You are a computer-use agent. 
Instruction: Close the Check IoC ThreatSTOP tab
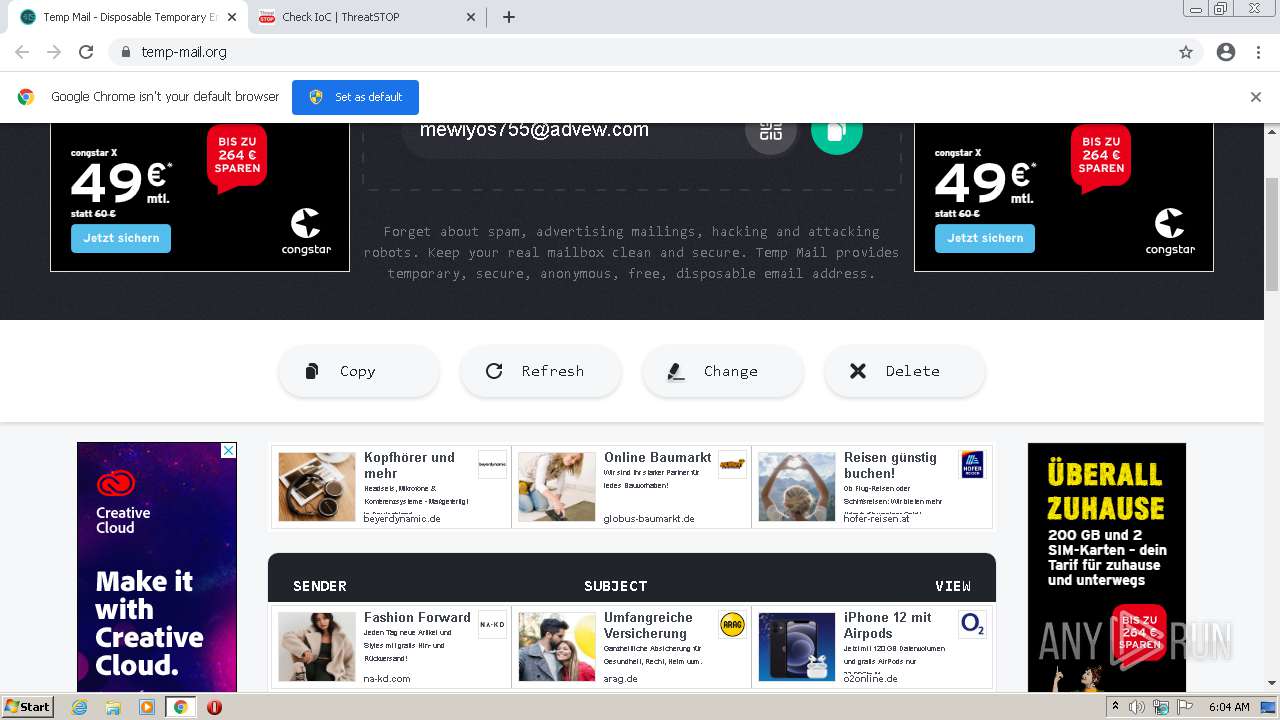click(472, 17)
